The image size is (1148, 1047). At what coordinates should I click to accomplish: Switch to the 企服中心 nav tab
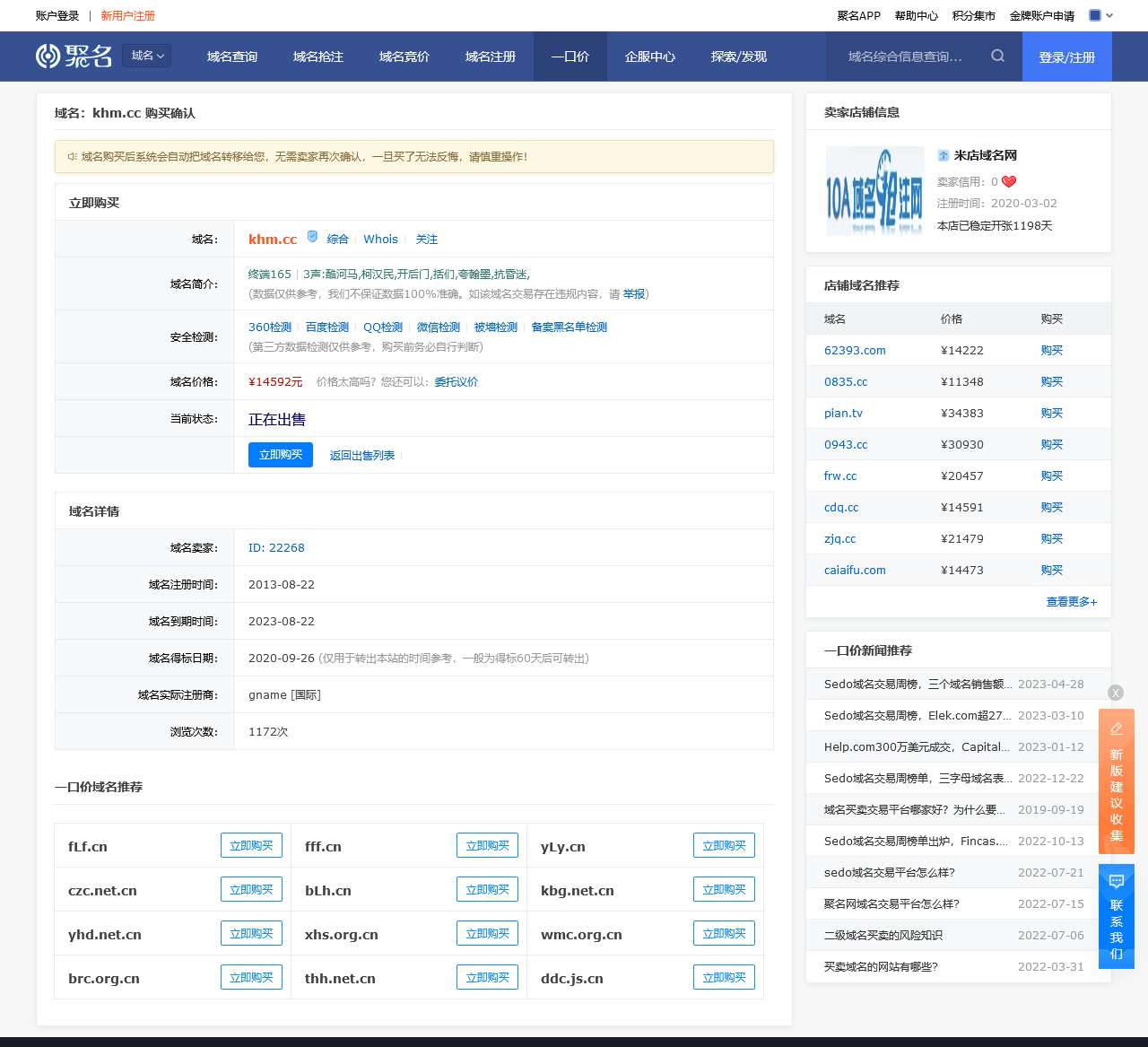tap(649, 57)
